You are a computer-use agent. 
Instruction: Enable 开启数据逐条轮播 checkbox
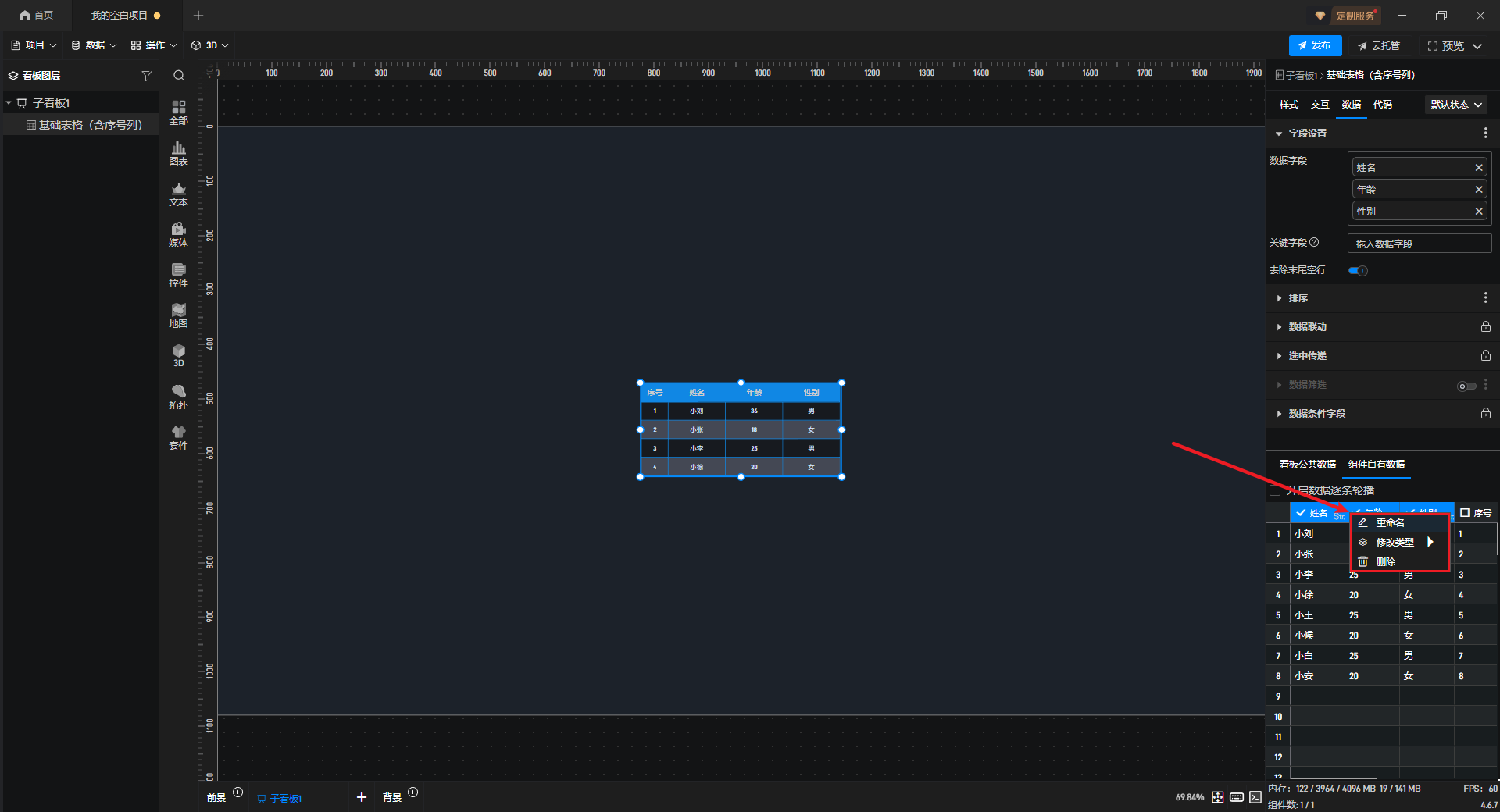coord(1275,490)
